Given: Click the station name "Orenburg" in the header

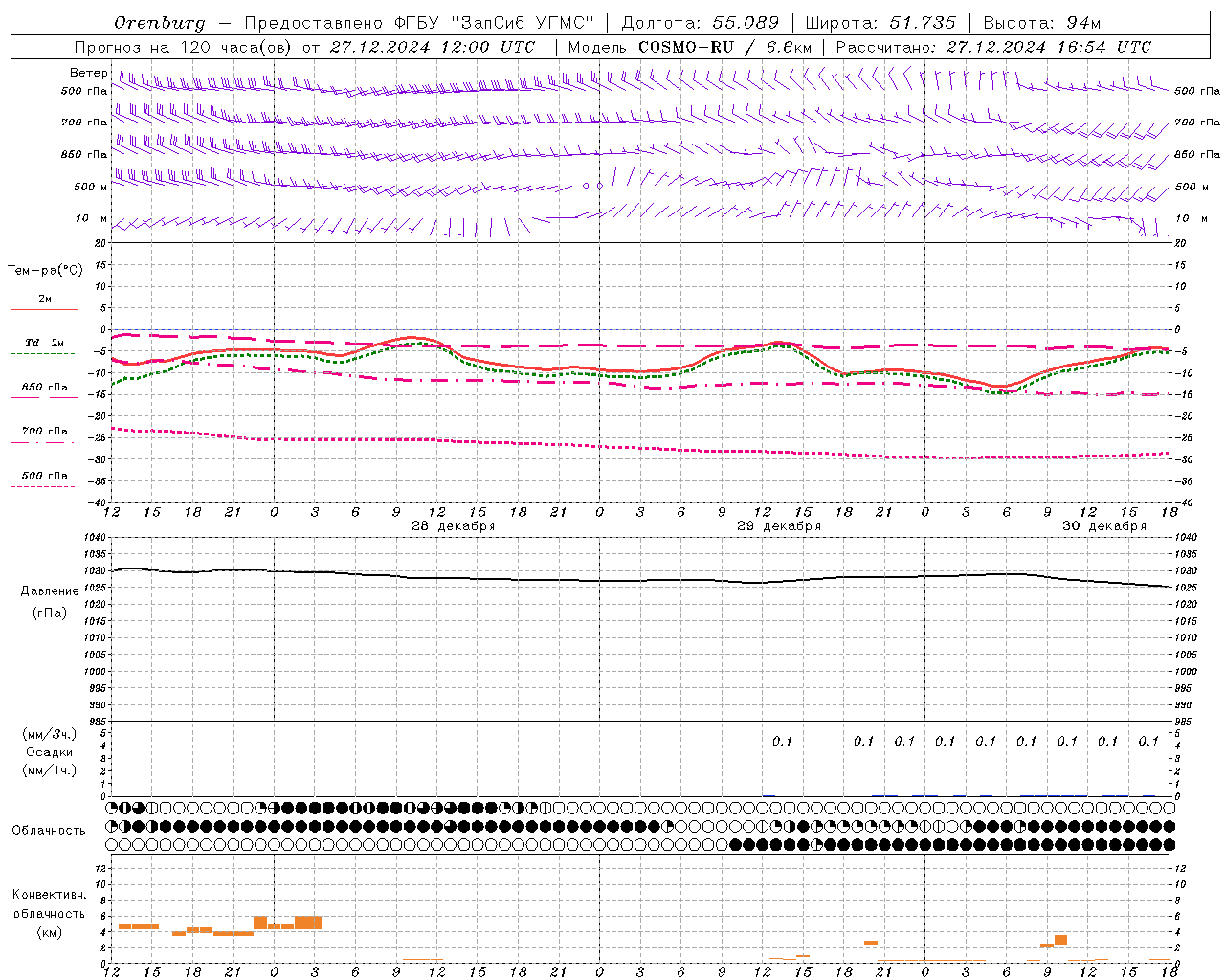Looking at the screenshot, I should tap(159, 23).
